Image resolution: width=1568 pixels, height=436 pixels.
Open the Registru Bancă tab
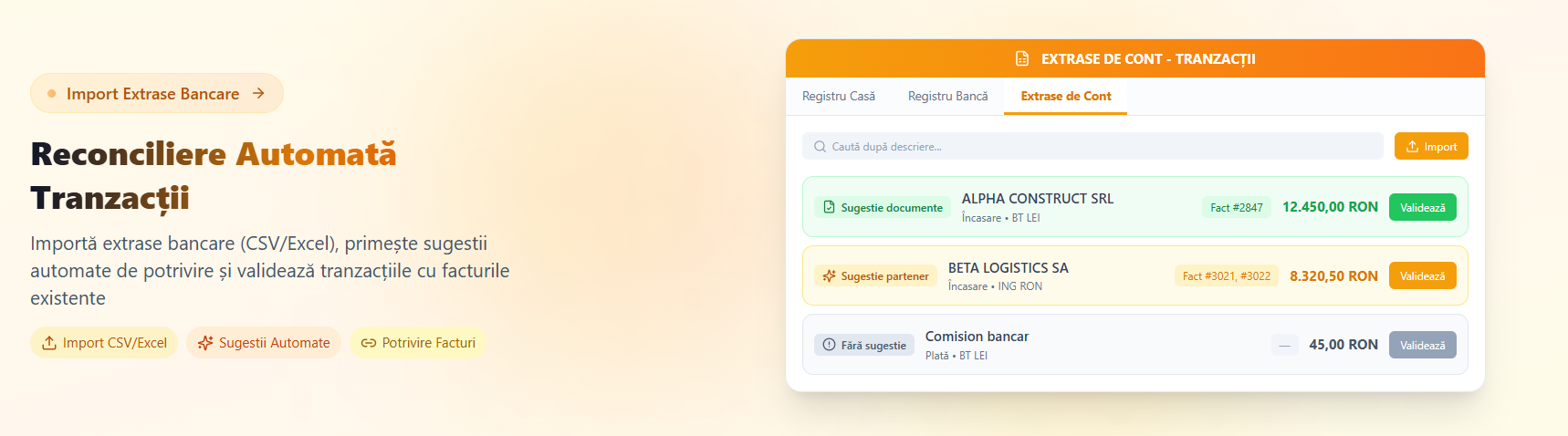pos(947,96)
